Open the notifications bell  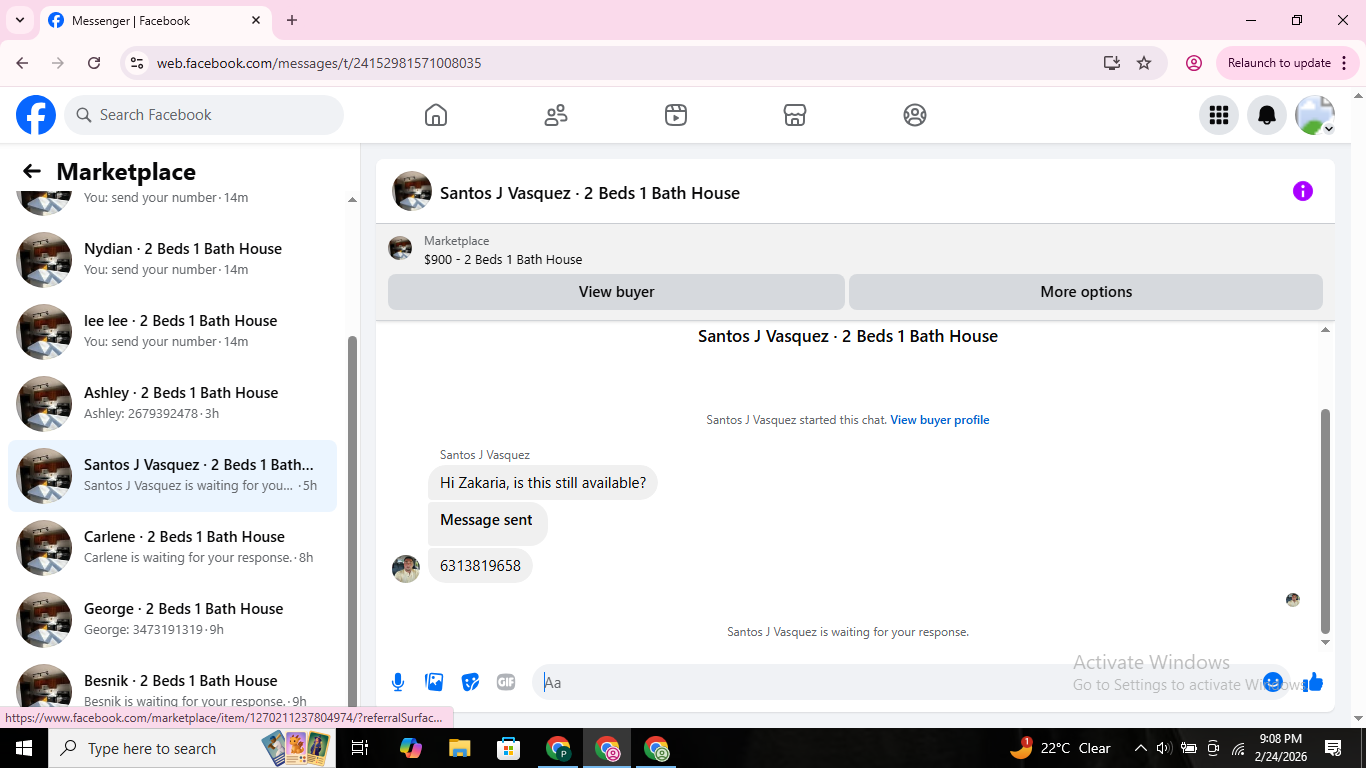pyautogui.click(x=1267, y=115)
